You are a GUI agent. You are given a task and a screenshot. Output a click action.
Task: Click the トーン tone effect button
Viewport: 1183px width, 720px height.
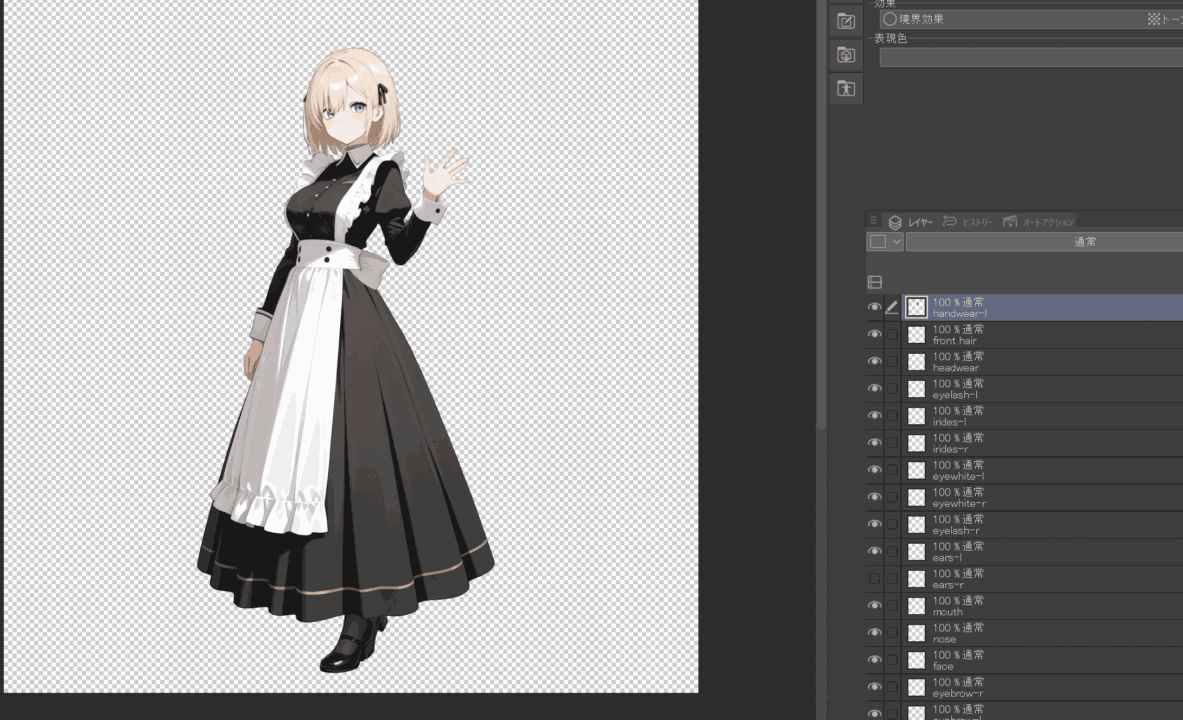(x=1165, y=19)
